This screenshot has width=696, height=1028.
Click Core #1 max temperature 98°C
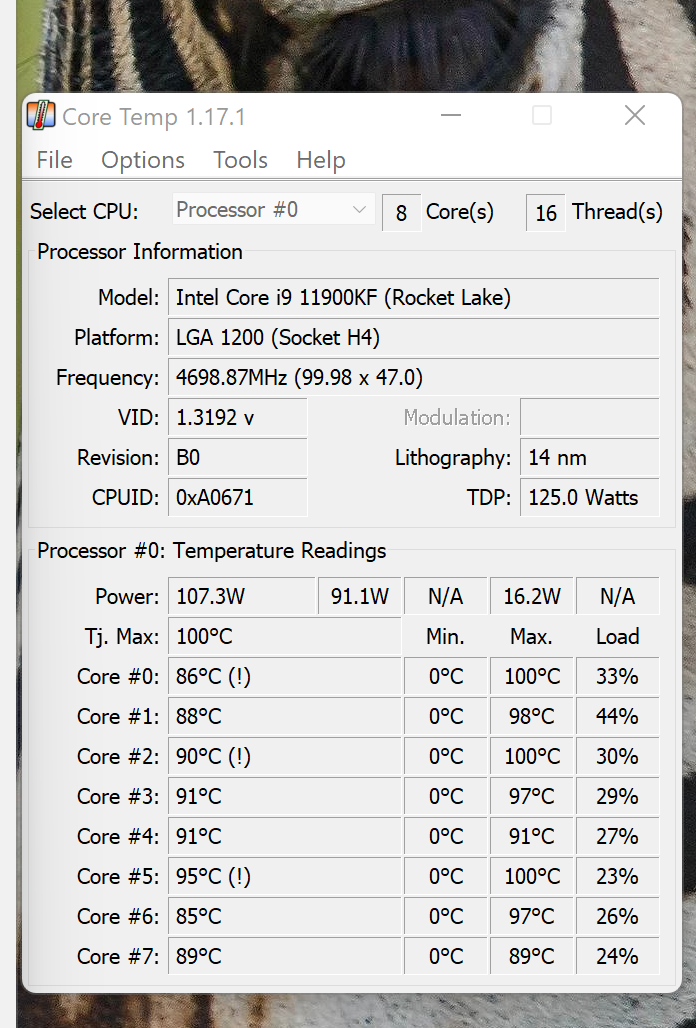pos(532,717)
